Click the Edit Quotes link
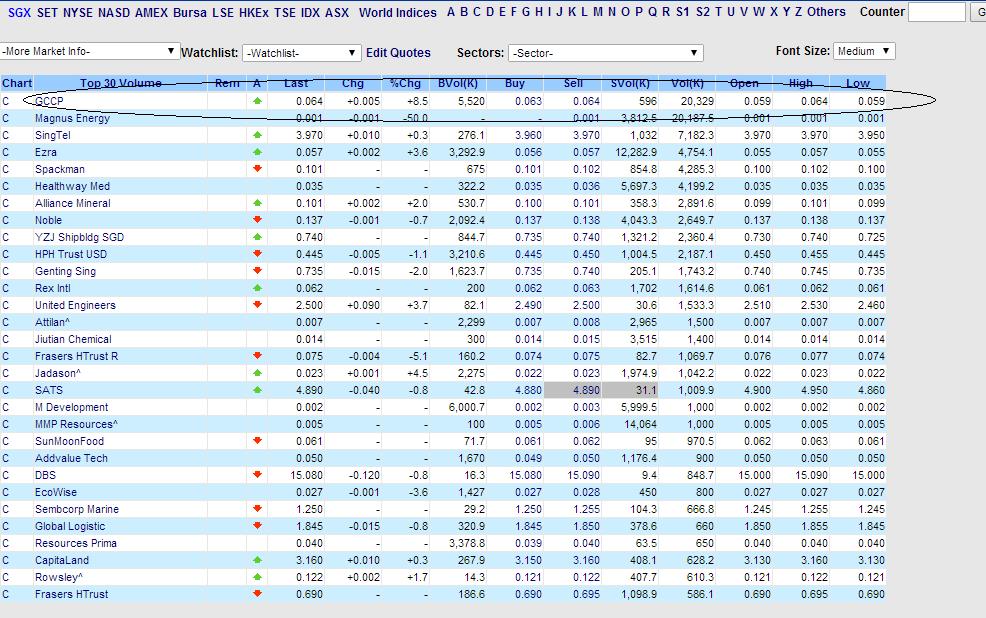This screenshot has width=986, height=618. 398,53
